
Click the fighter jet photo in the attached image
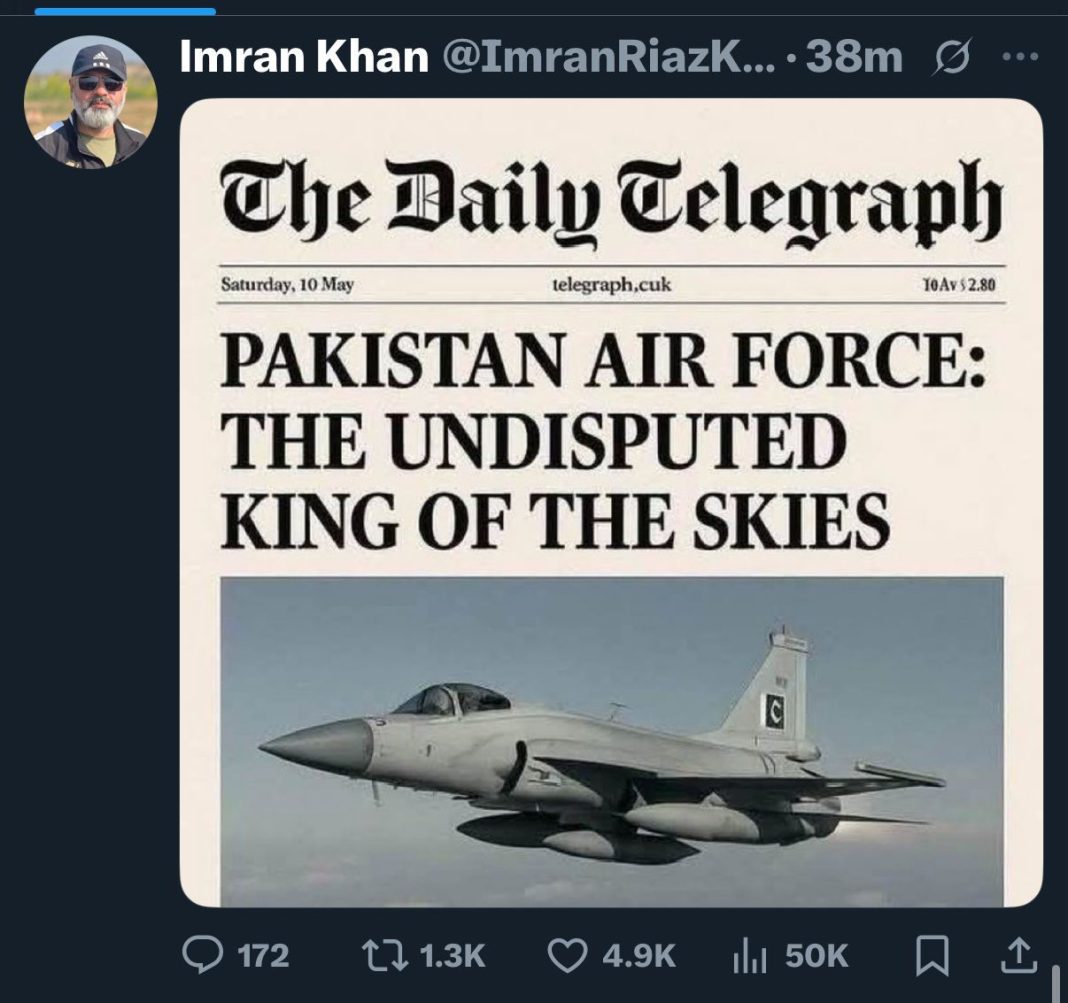click(x=612, y=741)
